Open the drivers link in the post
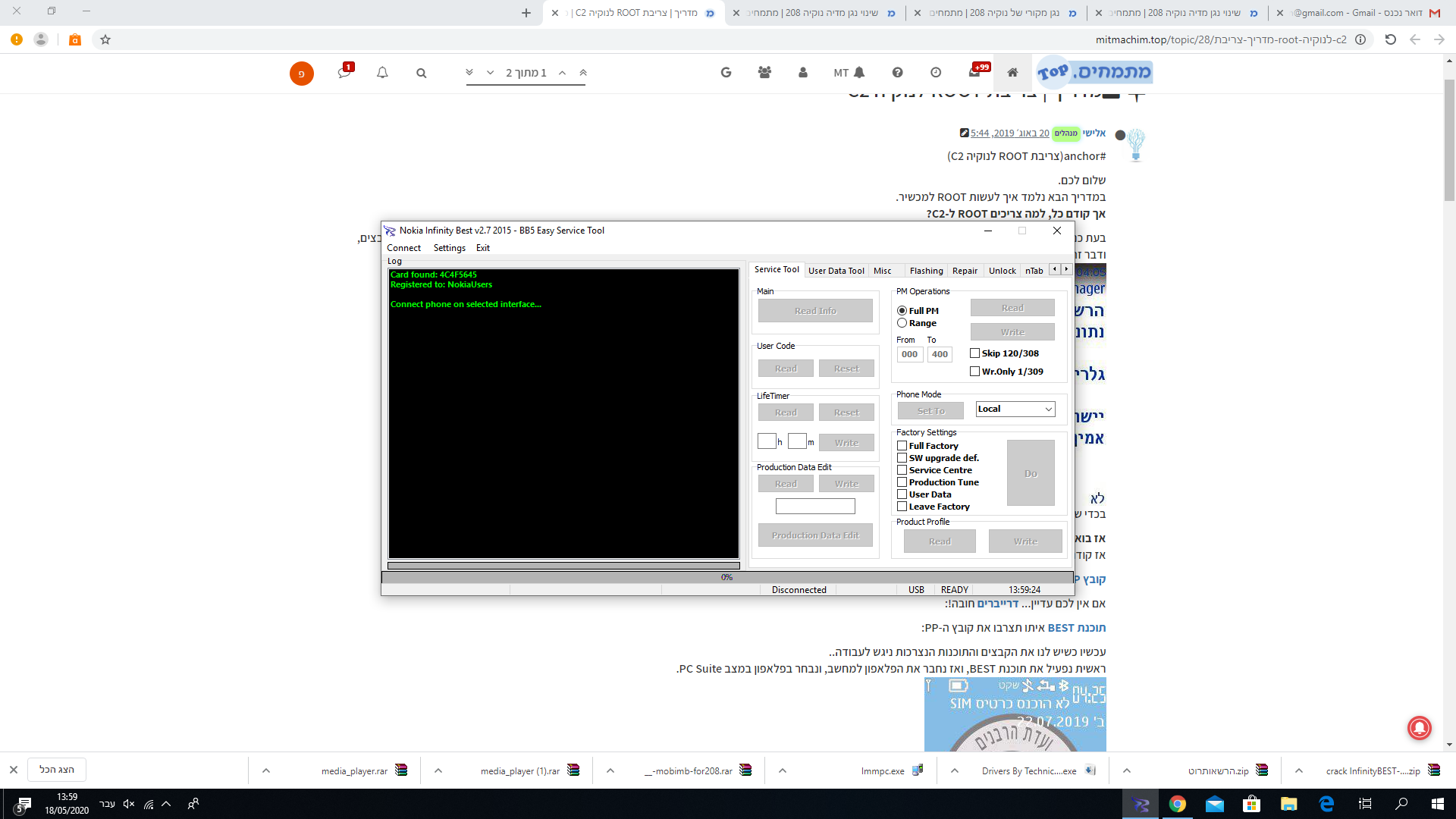 pos(997,604)
